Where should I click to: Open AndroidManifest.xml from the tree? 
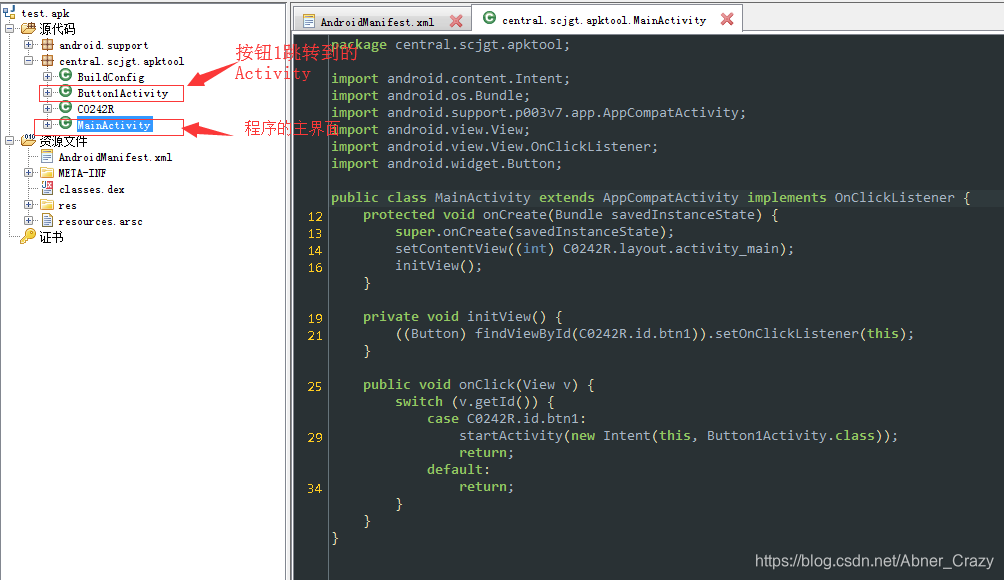coord(115,157)
